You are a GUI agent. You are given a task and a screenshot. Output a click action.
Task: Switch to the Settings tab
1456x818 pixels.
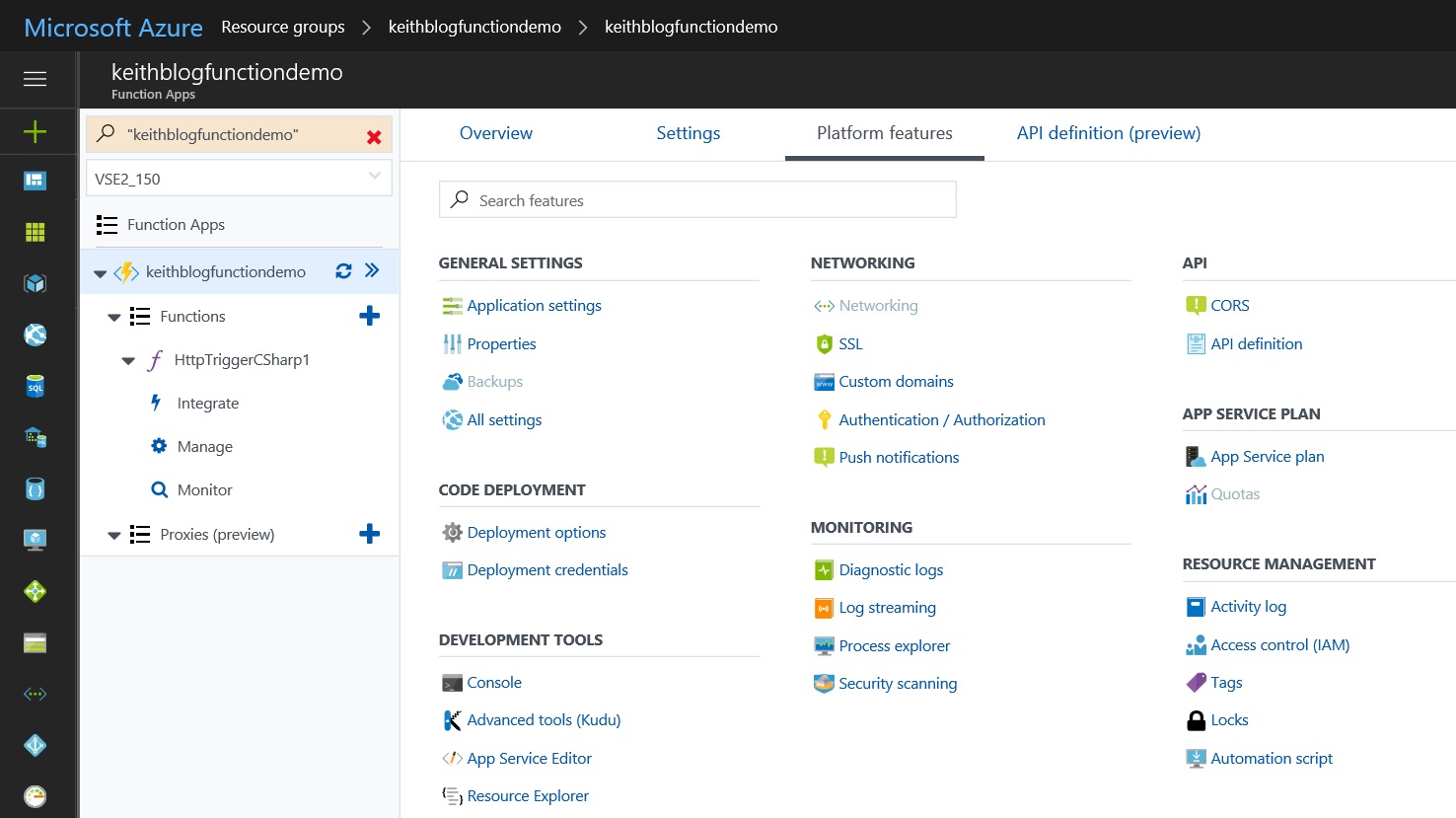(x=688, y=132)
